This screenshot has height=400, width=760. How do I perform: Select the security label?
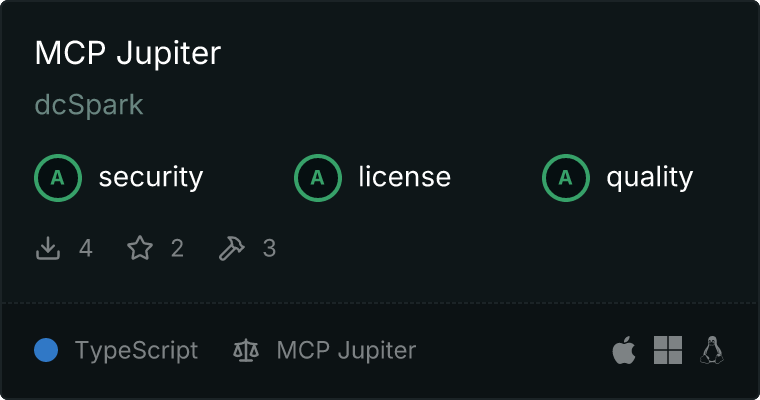(x=151, y=177)
